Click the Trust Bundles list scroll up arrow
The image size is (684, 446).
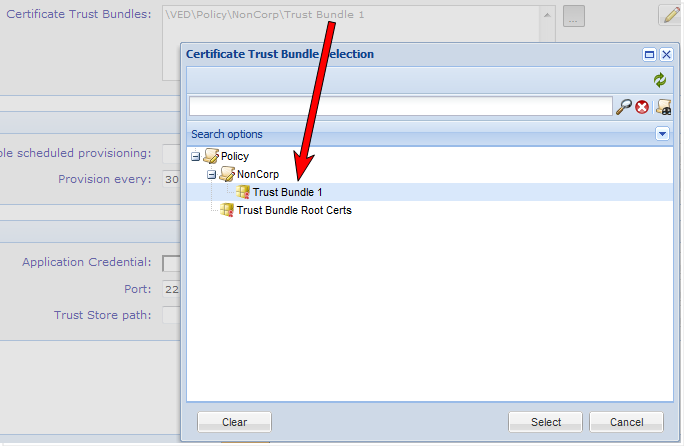(x=547, y=15)
